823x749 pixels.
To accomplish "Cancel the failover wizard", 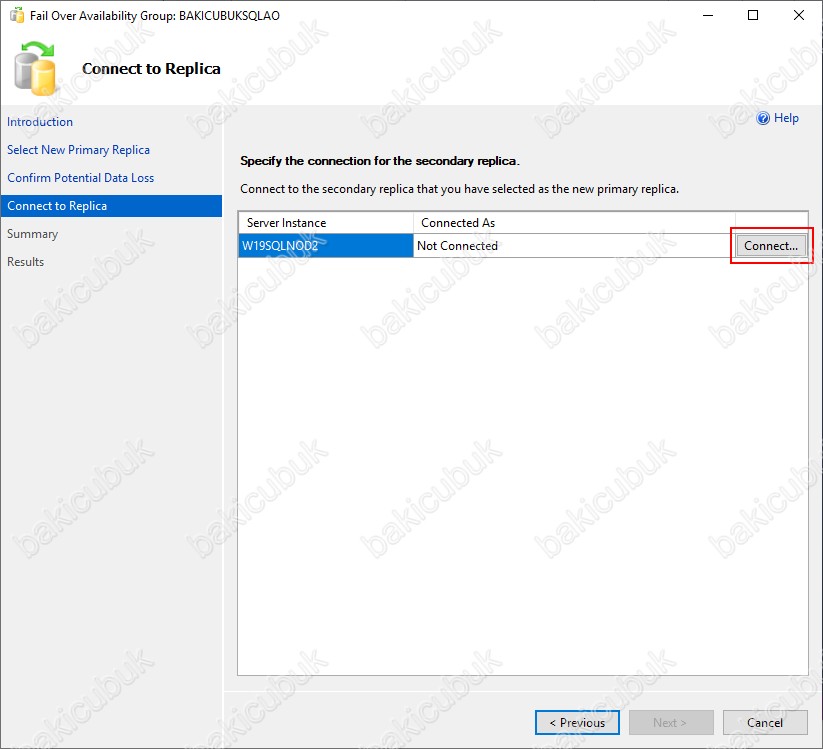I will pos(765,723).
